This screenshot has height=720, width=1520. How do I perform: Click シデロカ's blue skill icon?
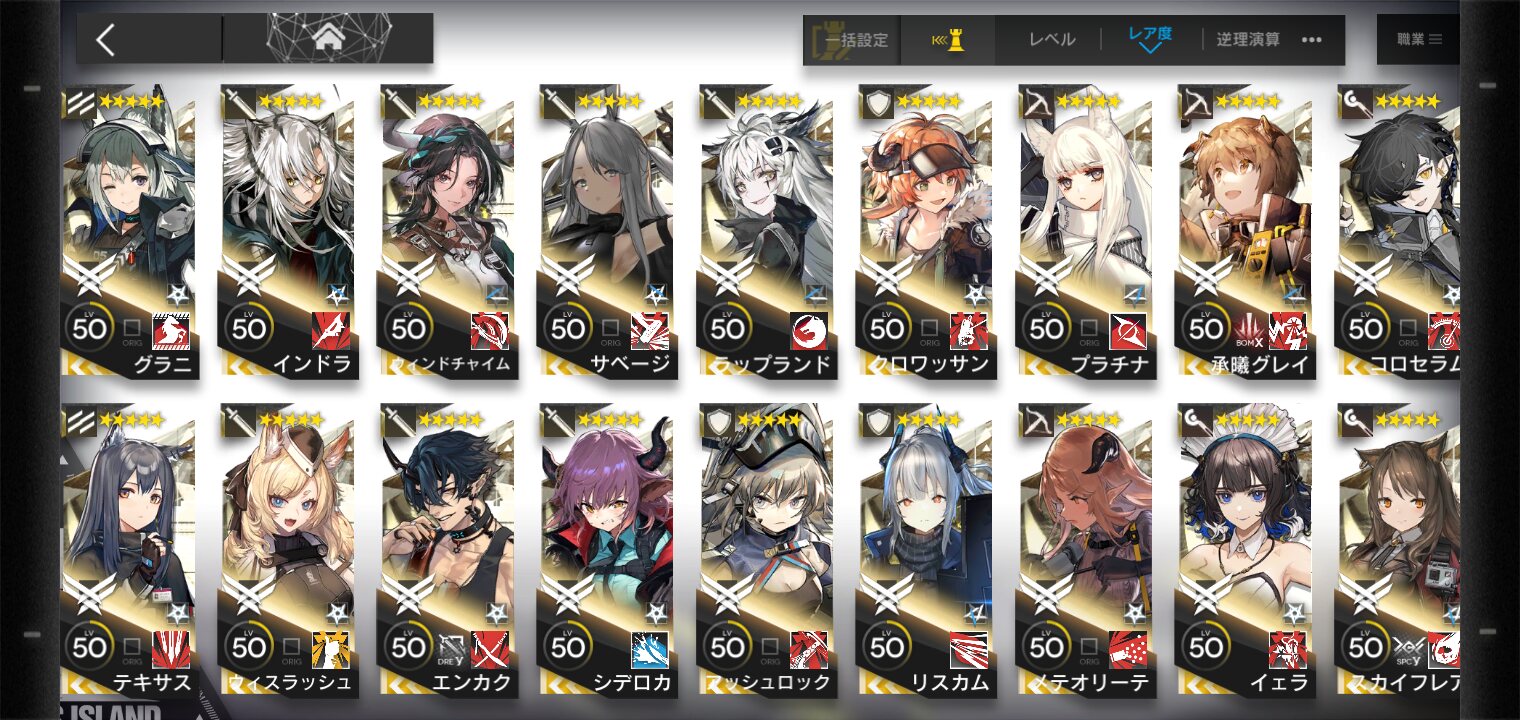(x=649, y=649)
